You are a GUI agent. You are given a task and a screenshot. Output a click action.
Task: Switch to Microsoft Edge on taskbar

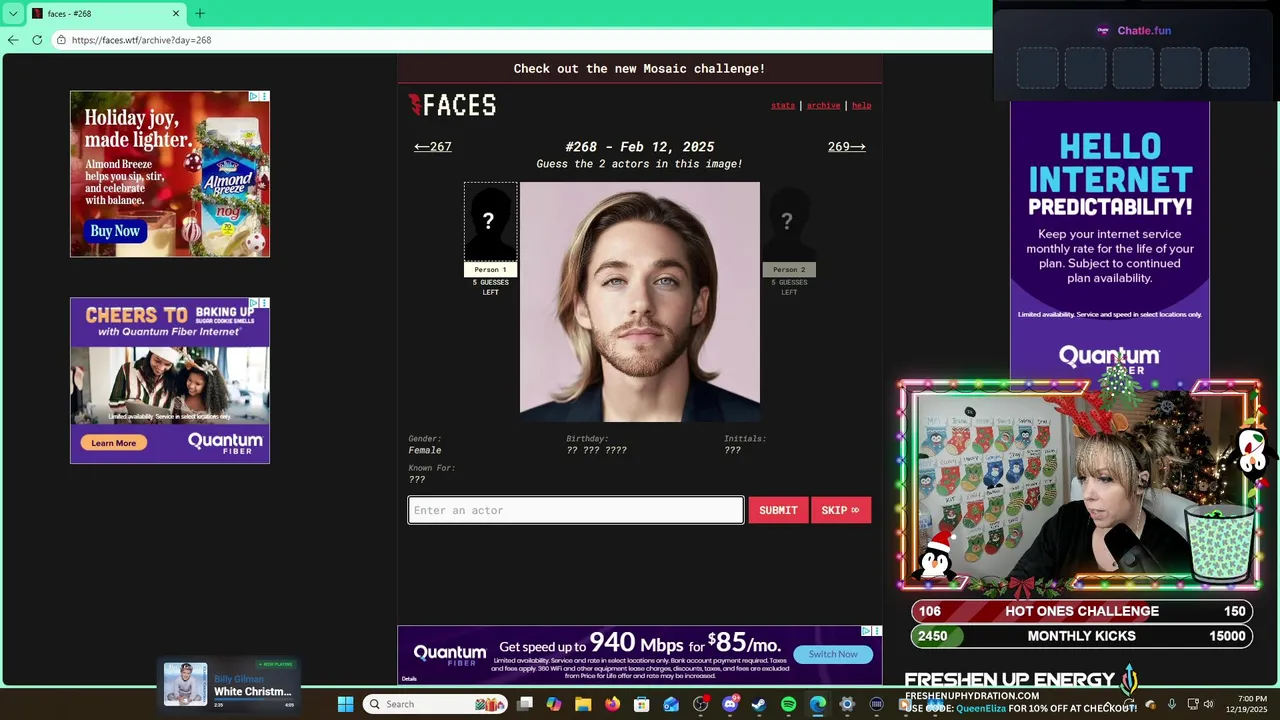pyautogui.click(x=818, y=704)
